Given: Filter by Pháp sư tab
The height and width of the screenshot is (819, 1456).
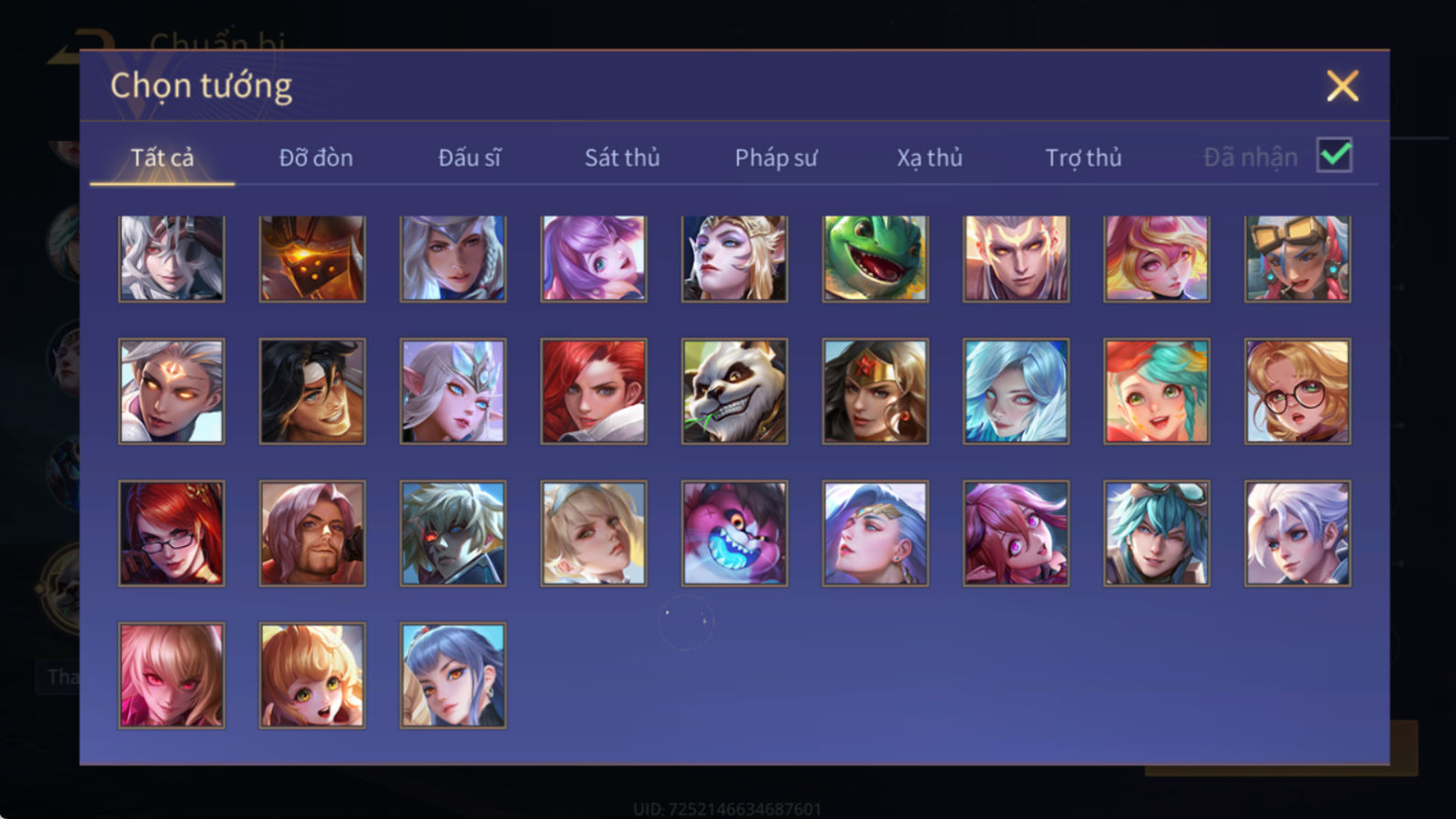Looking at the screenshot, I should (776, 158).
